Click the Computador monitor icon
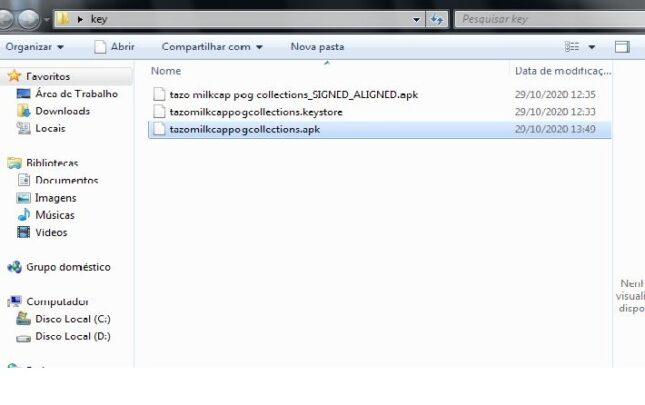This screenshot has height=405, width=645. click(14, 301)
